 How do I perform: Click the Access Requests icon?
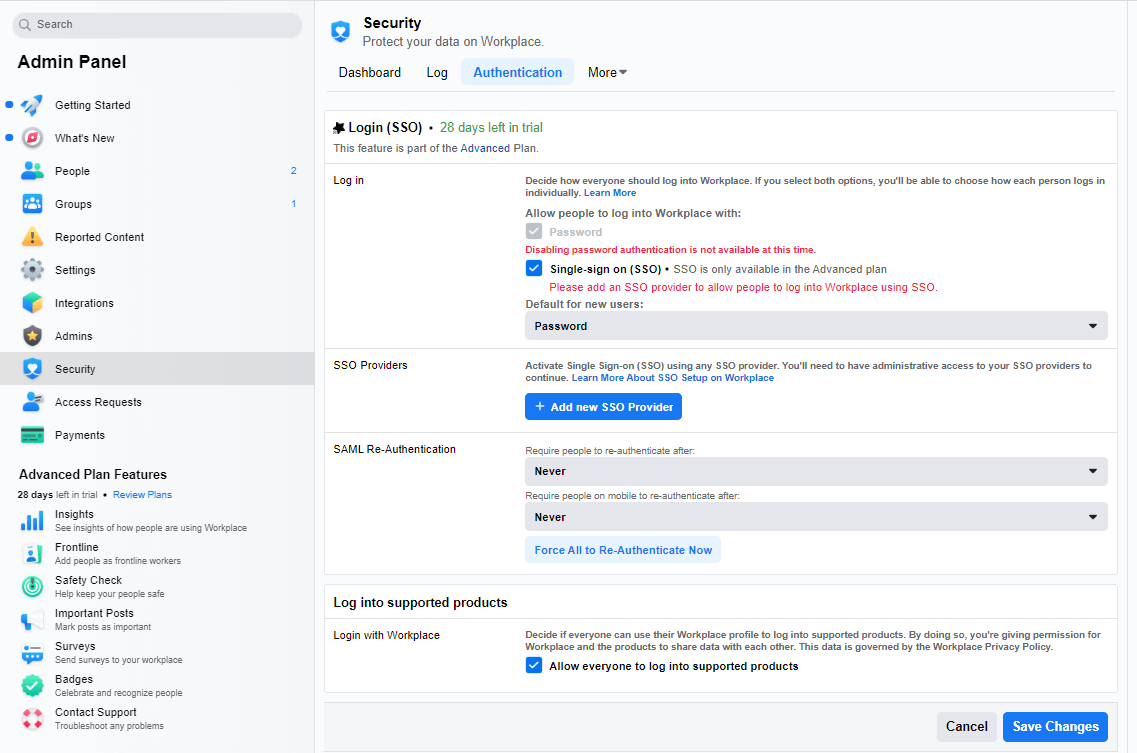[32, 402]
